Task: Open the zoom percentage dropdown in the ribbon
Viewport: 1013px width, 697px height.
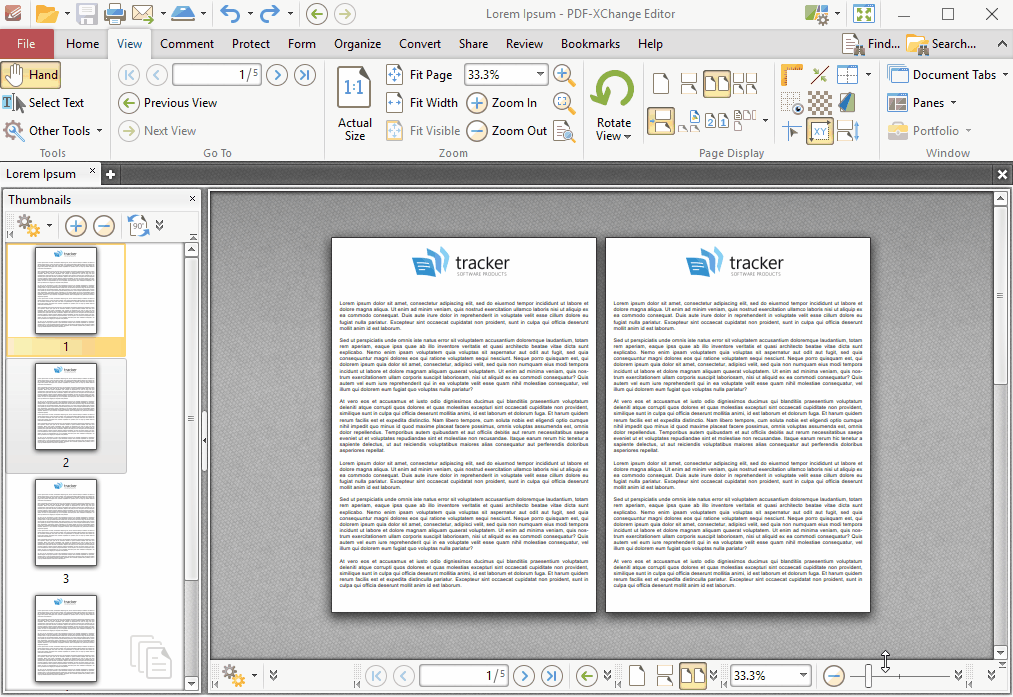Action: click(539, 75)
